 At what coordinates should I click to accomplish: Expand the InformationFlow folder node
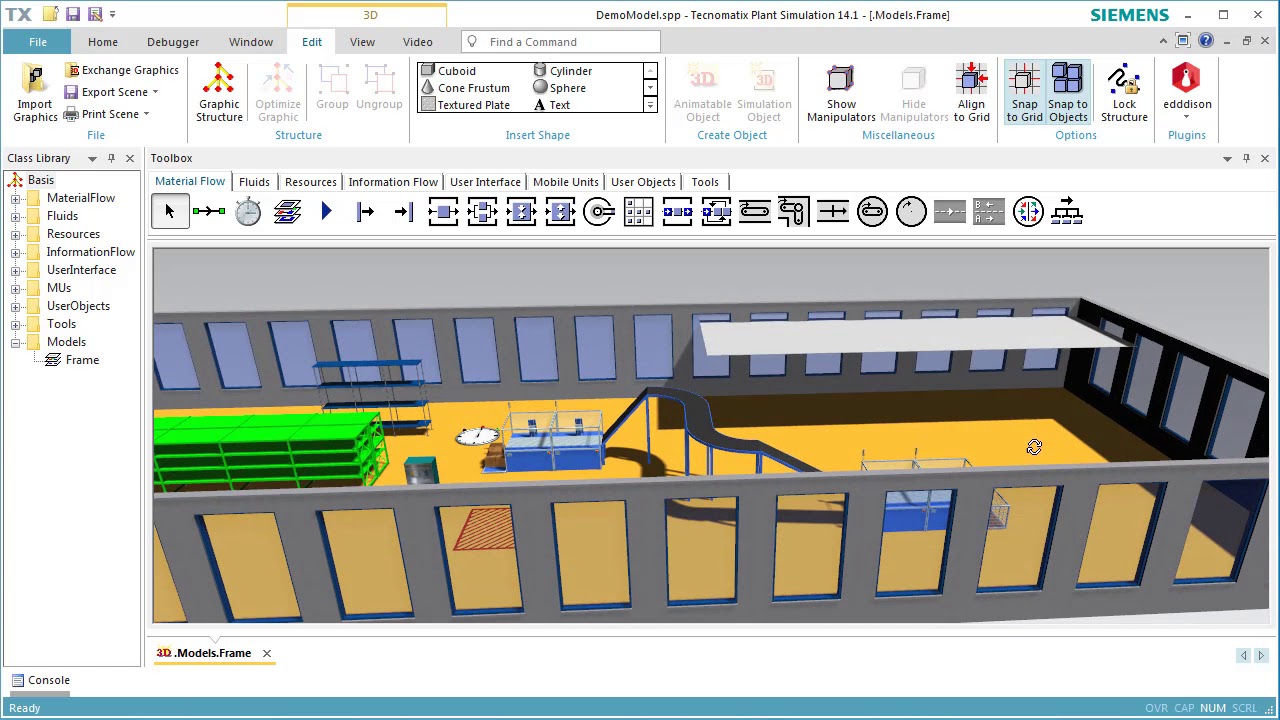tap(16, 252)
